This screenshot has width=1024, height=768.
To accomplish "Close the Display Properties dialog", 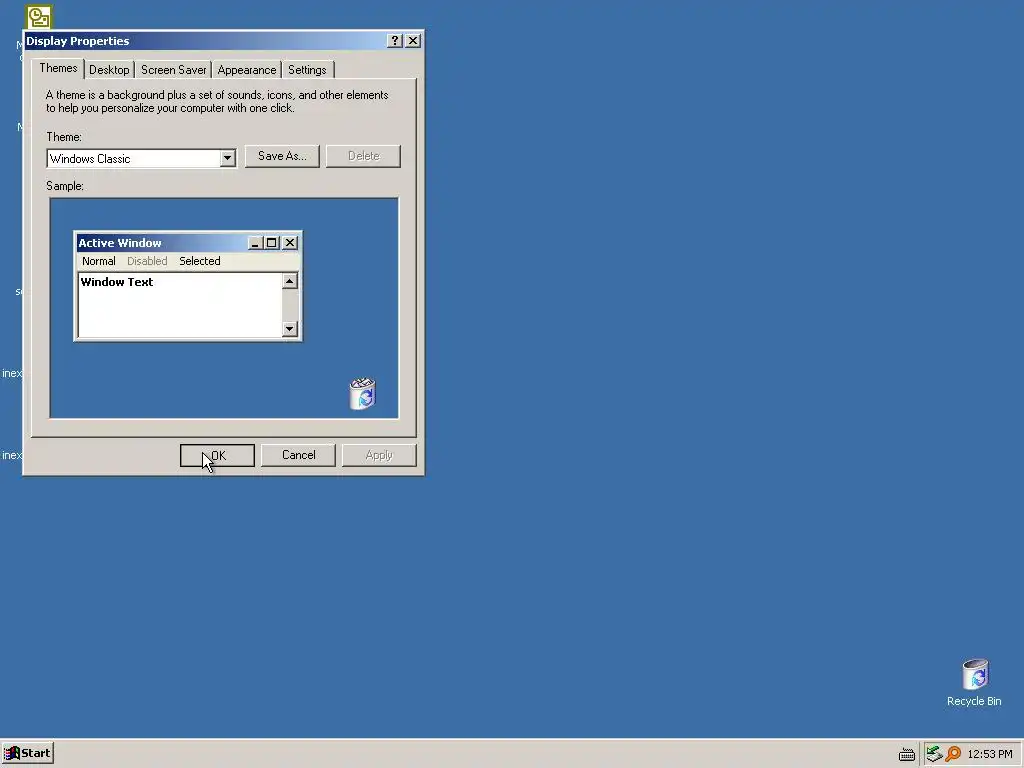I will click(413, 40).
